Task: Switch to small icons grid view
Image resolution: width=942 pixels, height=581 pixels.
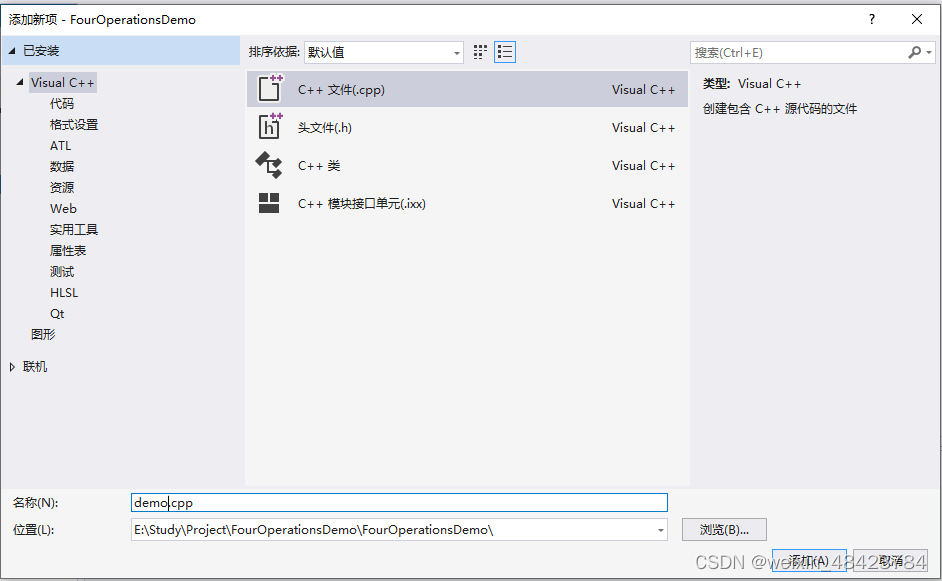Action: coord(480,52)
